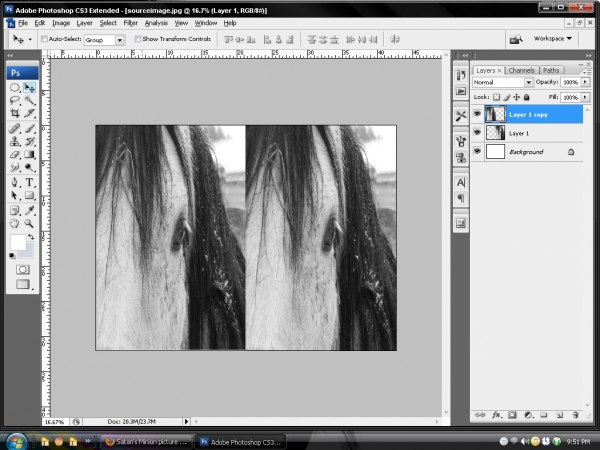
Task: Select the Eraser tool
Action: [15, 155]
